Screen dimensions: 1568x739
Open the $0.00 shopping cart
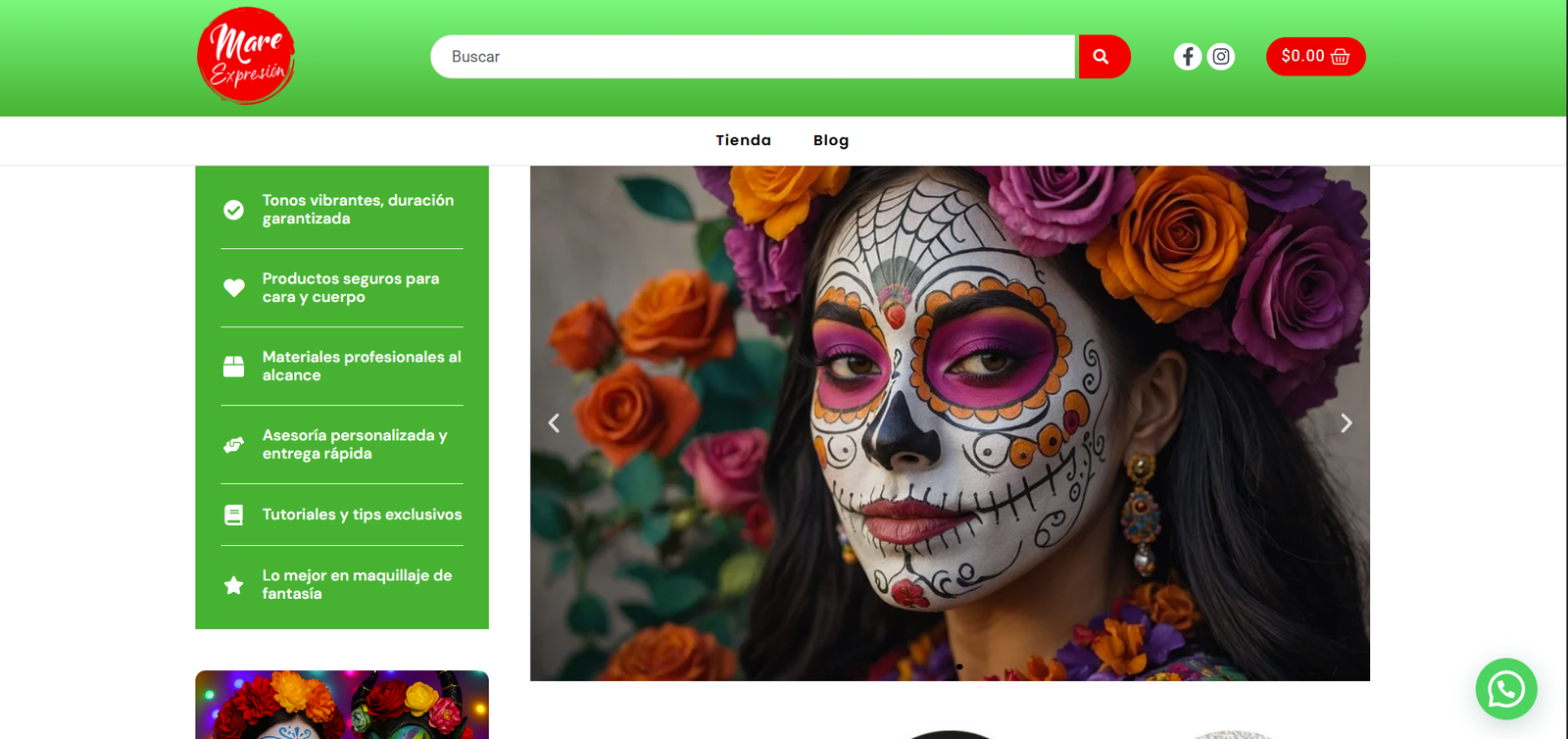[x=1315, y=56]
